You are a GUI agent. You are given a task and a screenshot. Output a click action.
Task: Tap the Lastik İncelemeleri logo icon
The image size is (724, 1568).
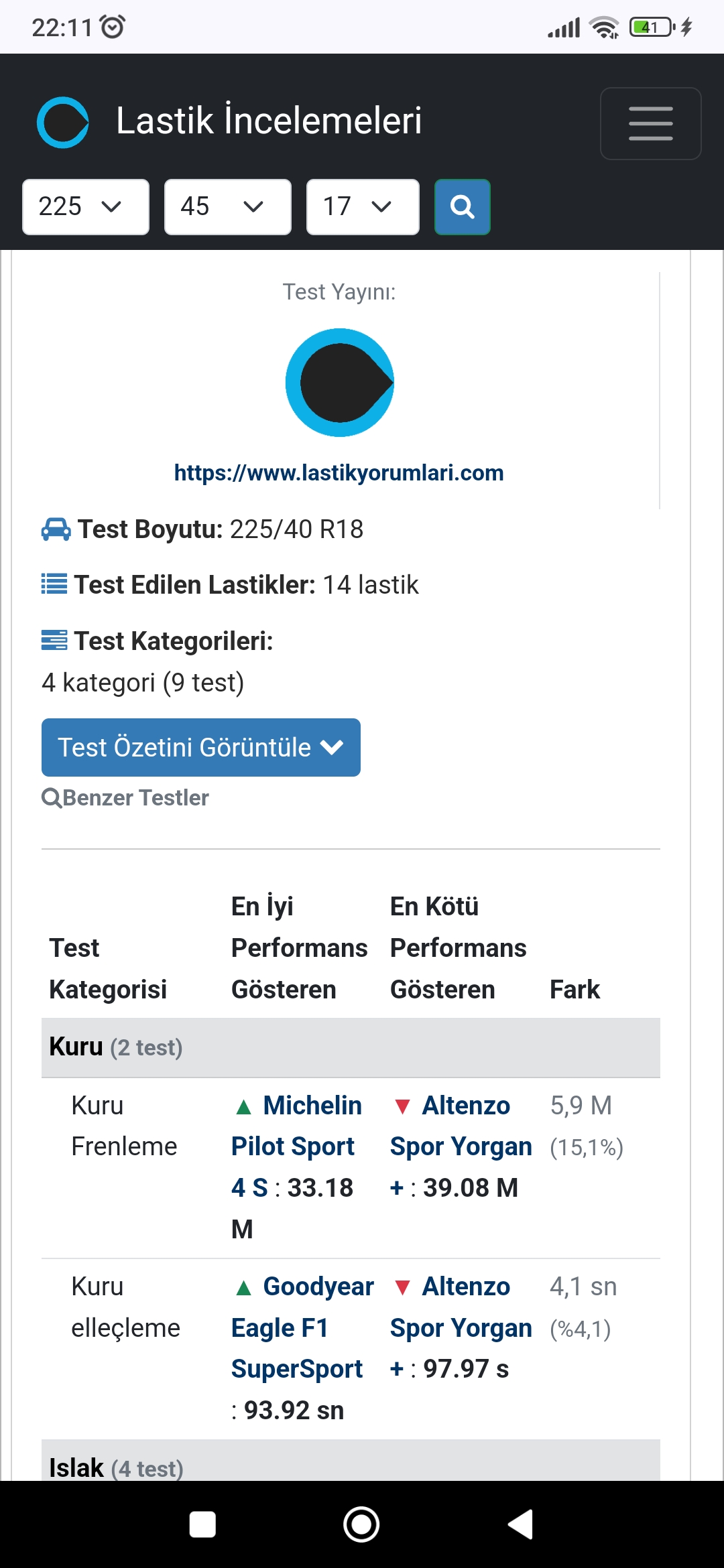[x=62, y=123]
